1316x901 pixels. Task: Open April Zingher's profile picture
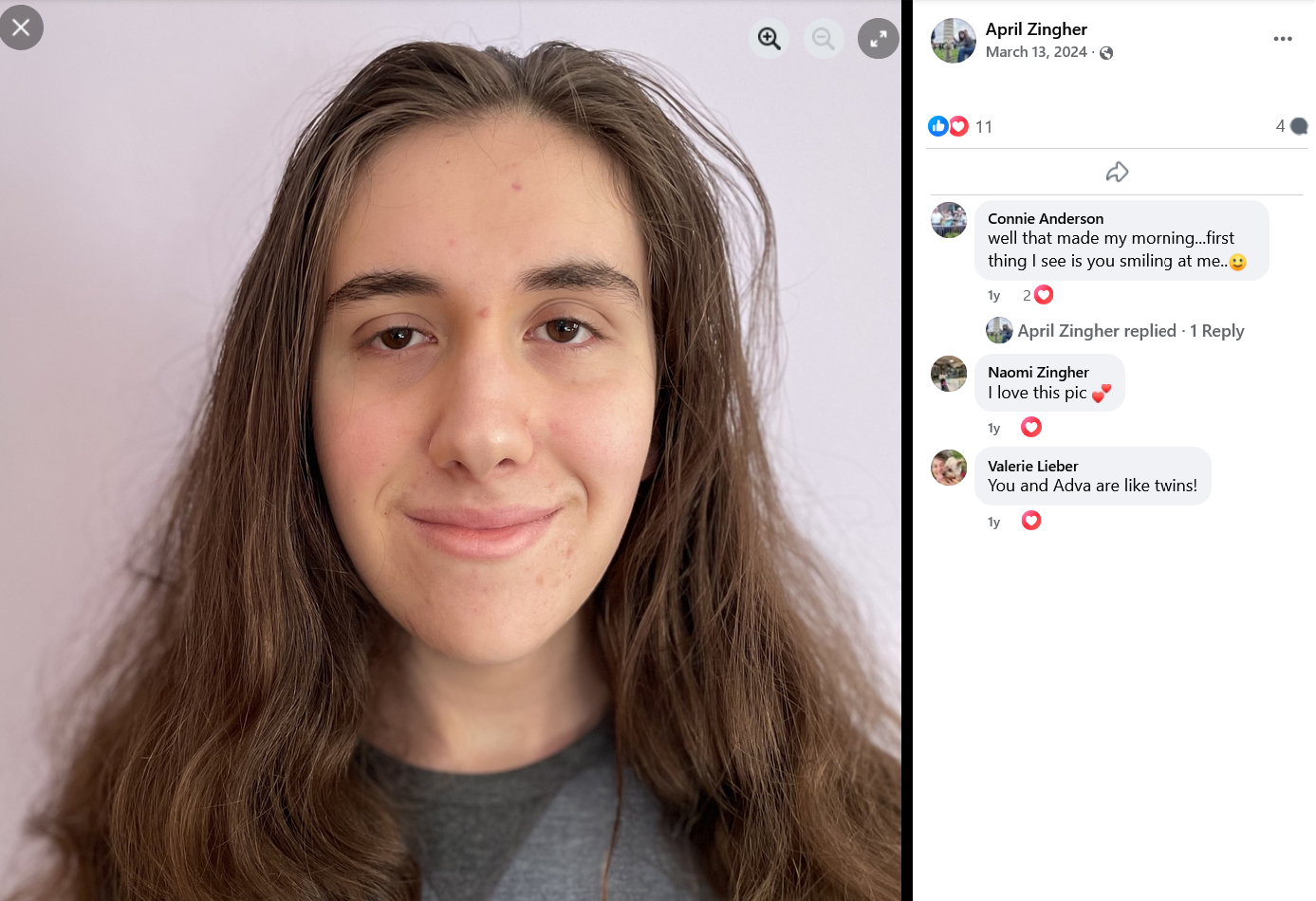954,41
